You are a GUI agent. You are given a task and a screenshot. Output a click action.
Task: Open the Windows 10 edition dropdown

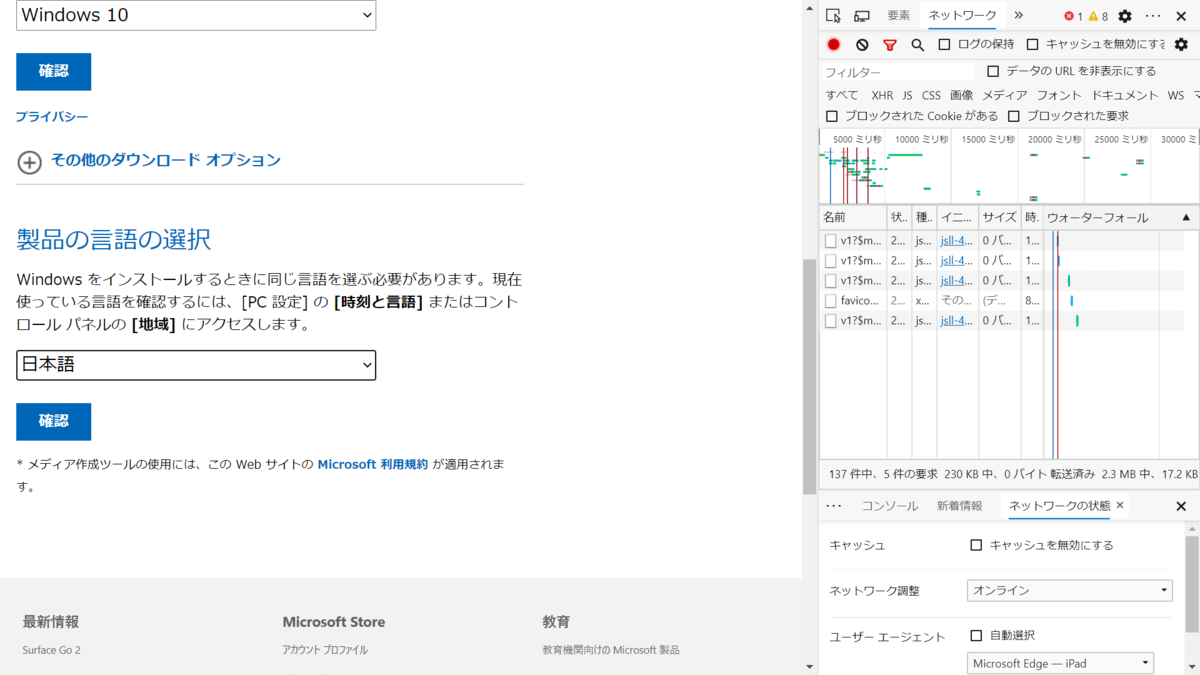(x=196, y=15)
